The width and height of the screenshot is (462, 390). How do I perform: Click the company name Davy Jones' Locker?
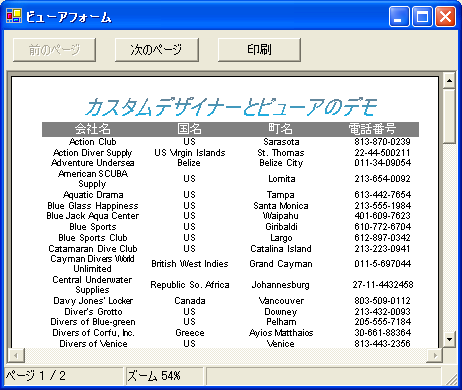(93, 301)
